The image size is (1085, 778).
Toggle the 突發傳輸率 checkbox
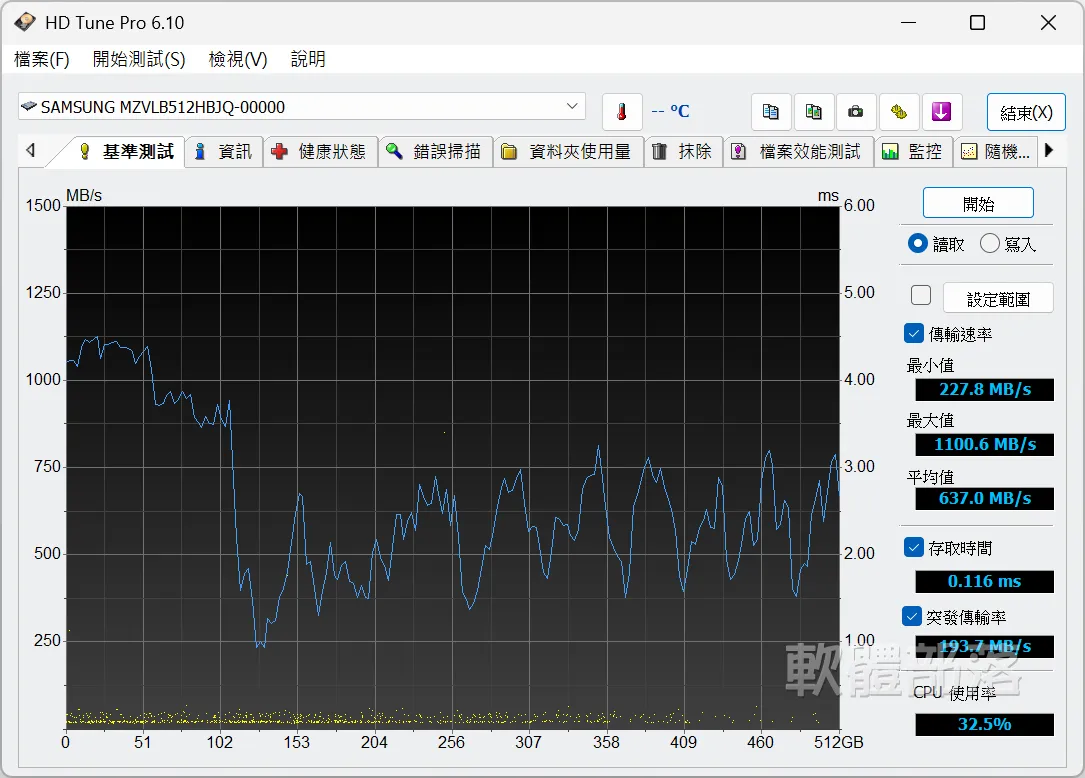[x=912, y=616]
